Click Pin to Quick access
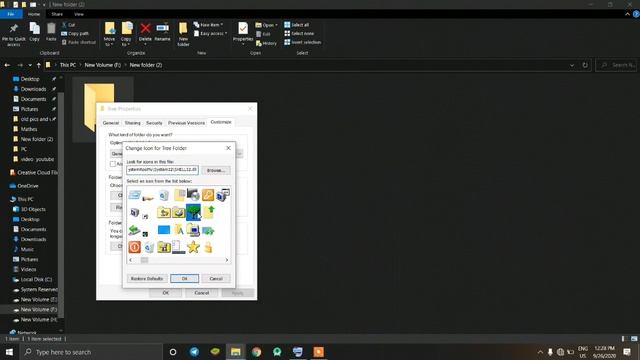 coord(13,35)
